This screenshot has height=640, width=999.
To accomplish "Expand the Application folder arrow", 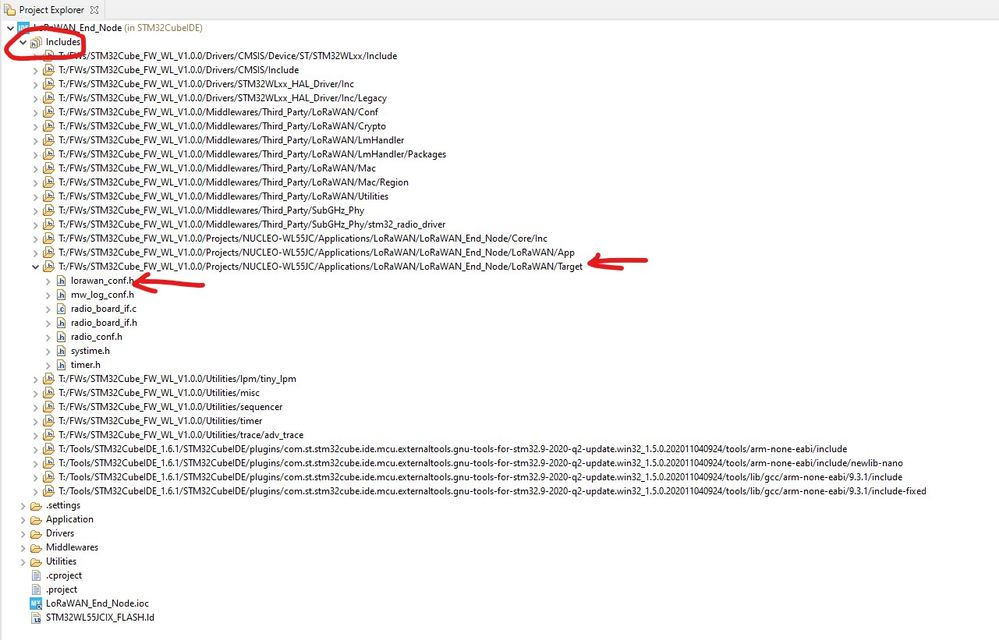I will pyautogui.click(x=23, y=520).
